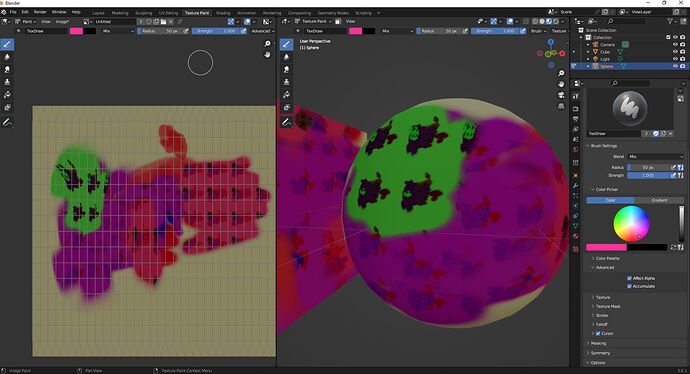The image size is (690, 374).
Task: Expand the Masking panel
Action: tap(598, 343)
